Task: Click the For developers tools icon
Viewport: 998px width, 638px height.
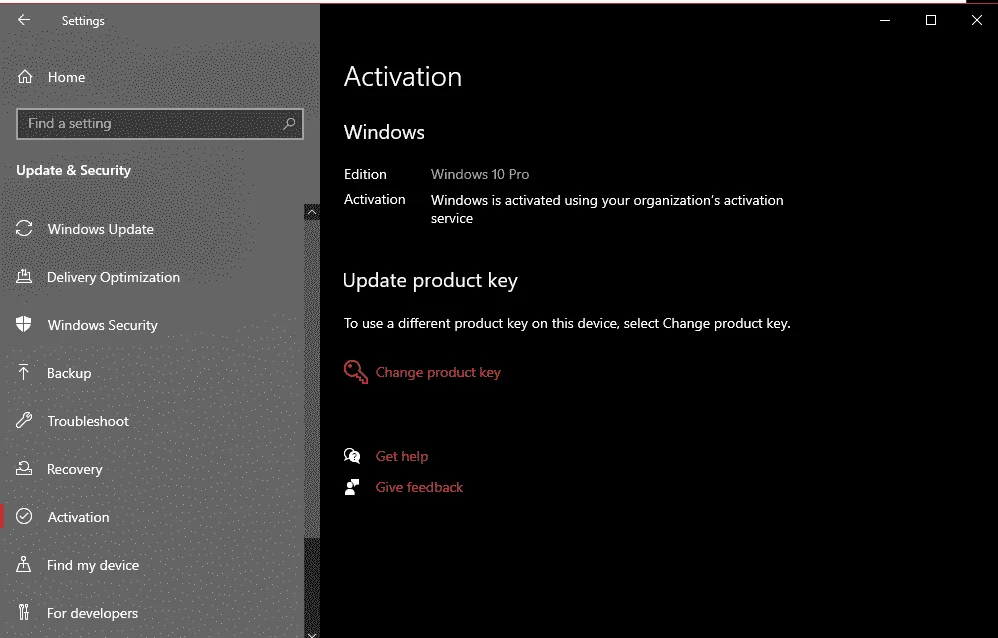Action: [x=24, y=612]
